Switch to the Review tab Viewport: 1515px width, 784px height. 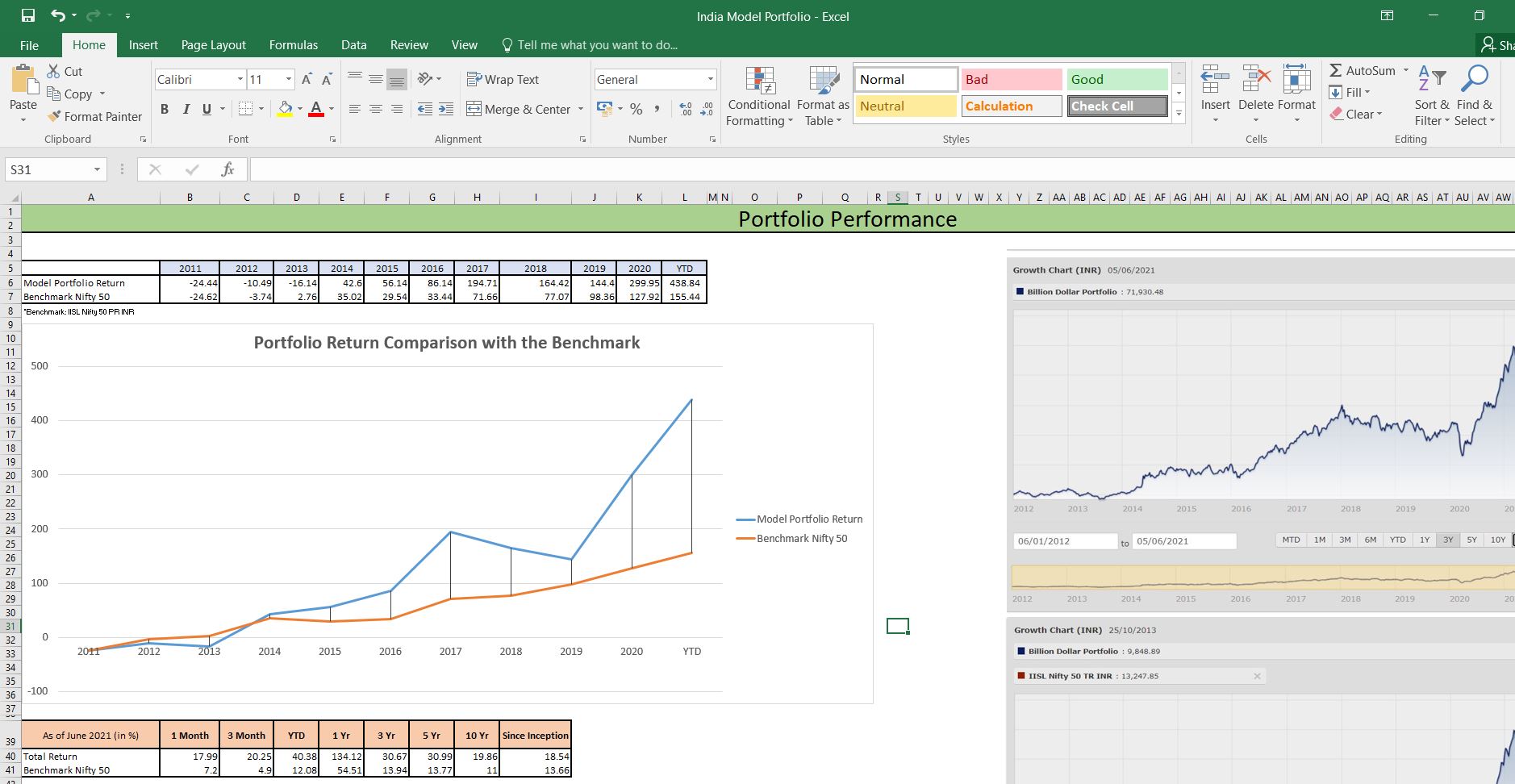(x=409, y=45)
